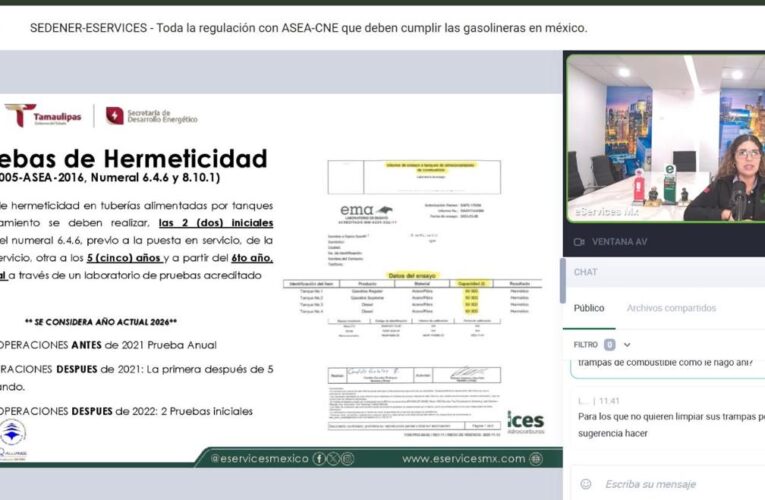
Task: Click the ema laboratory logo on the document
Action: pos(367,213)
